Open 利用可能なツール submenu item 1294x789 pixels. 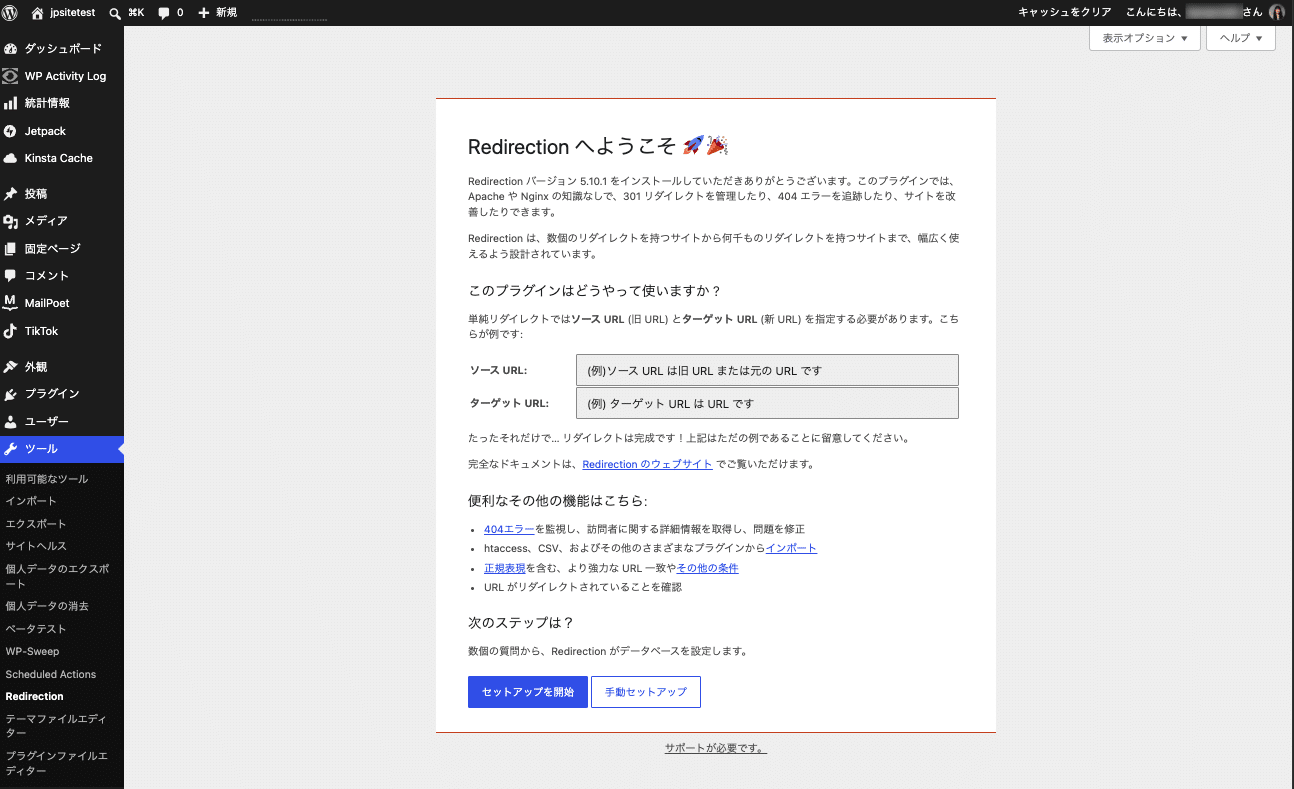pos(47,479)
